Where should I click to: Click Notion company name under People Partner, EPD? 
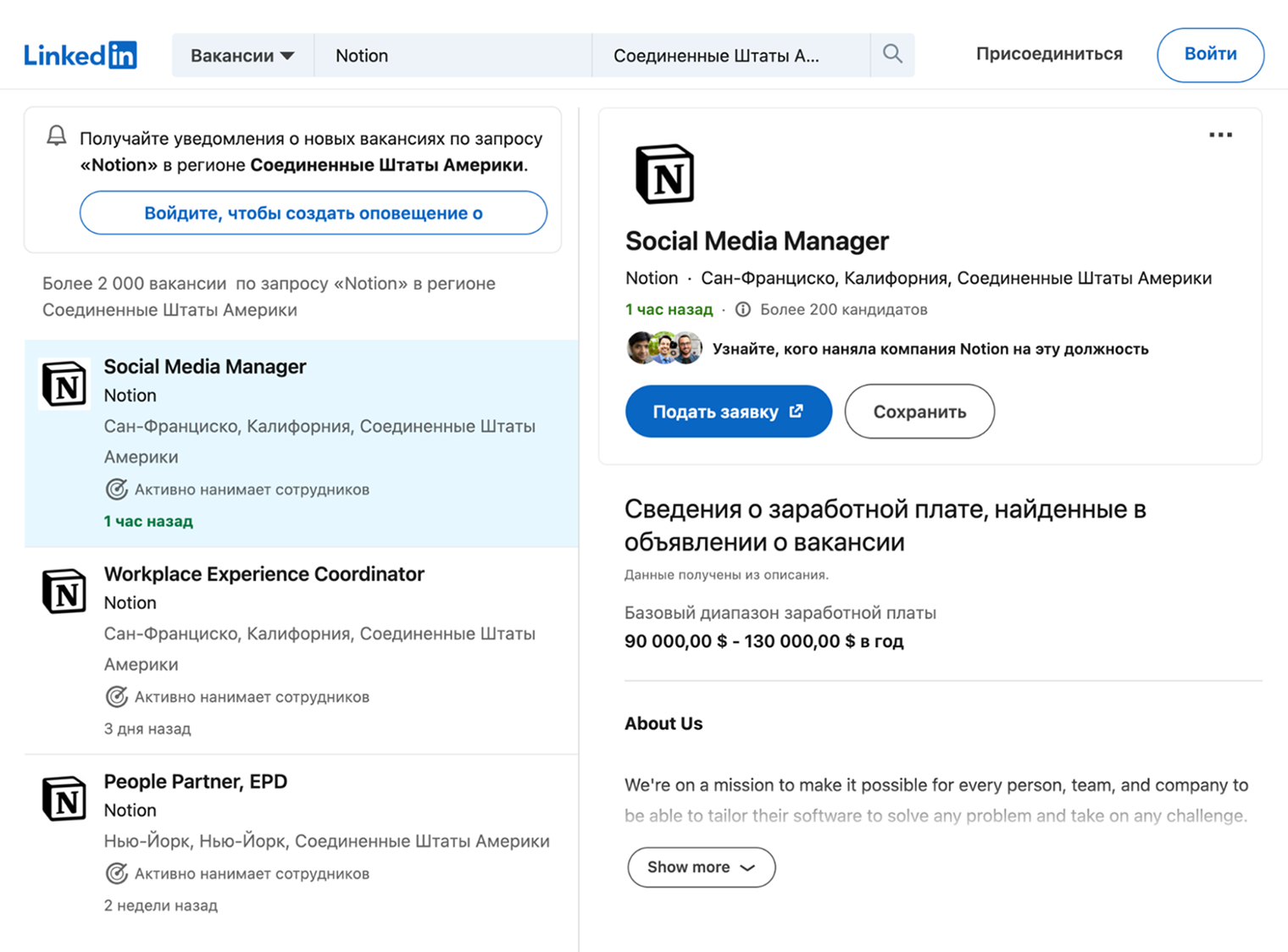point(130,811)
